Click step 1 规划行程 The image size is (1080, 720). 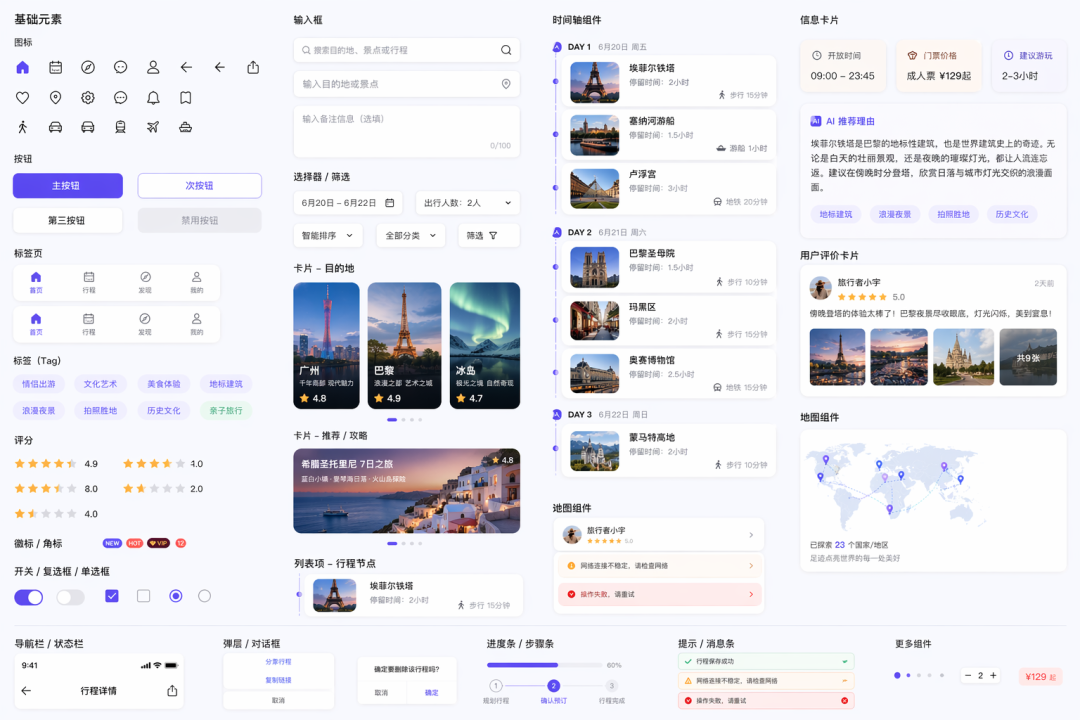[x=496, y=686]
